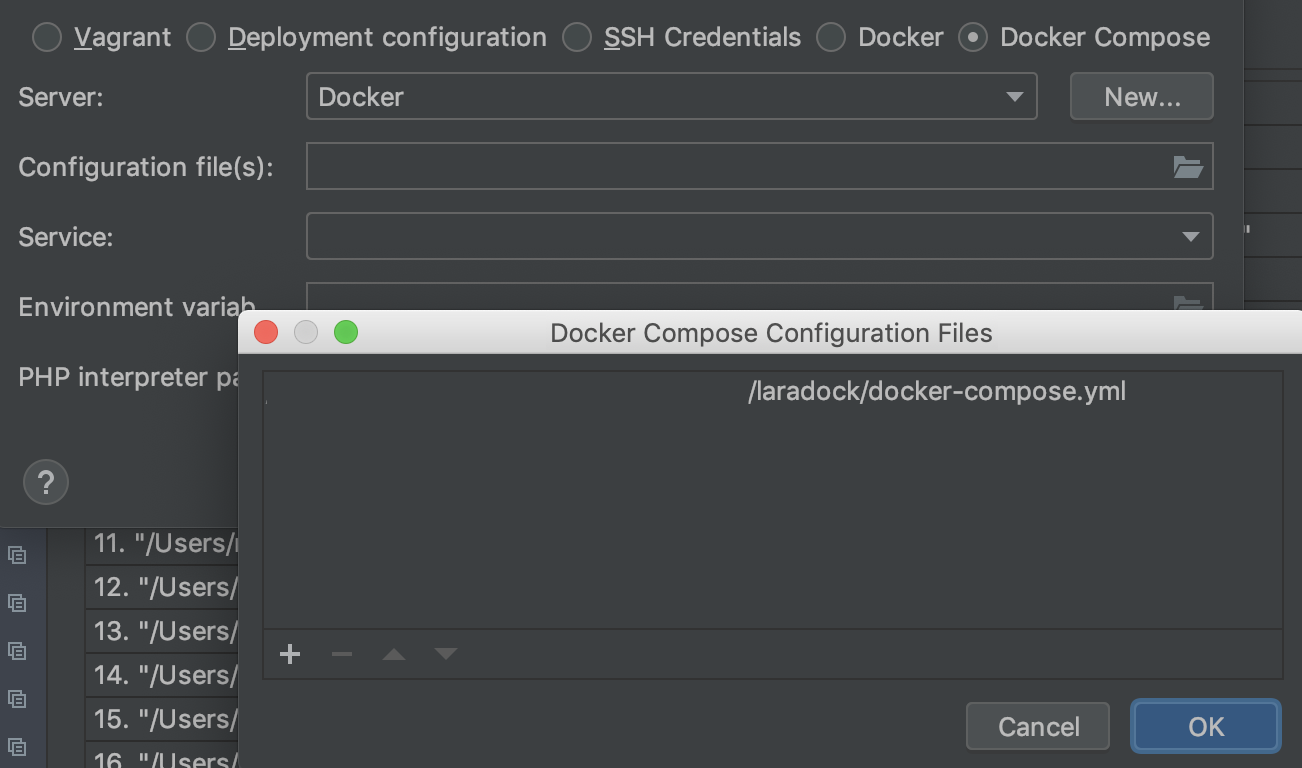Move configuration file down with arrow icon
1302x768 pixels.
click(446, 654)
